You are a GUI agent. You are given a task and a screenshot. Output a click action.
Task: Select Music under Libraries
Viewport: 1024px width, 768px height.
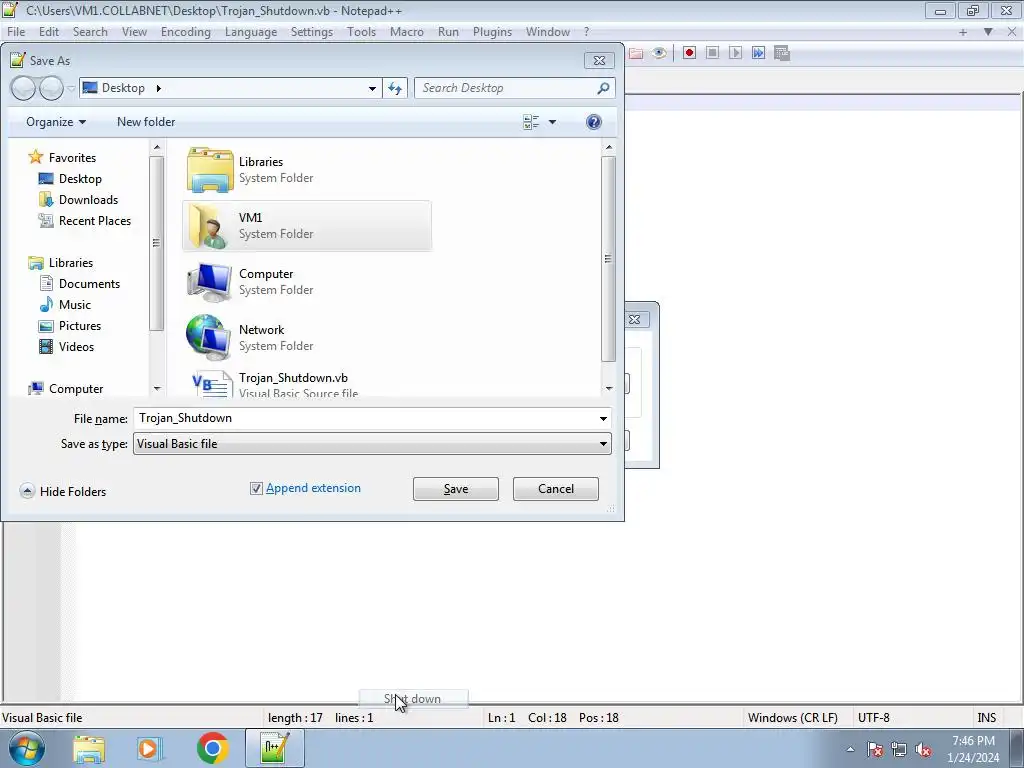[x=65, y=305]
